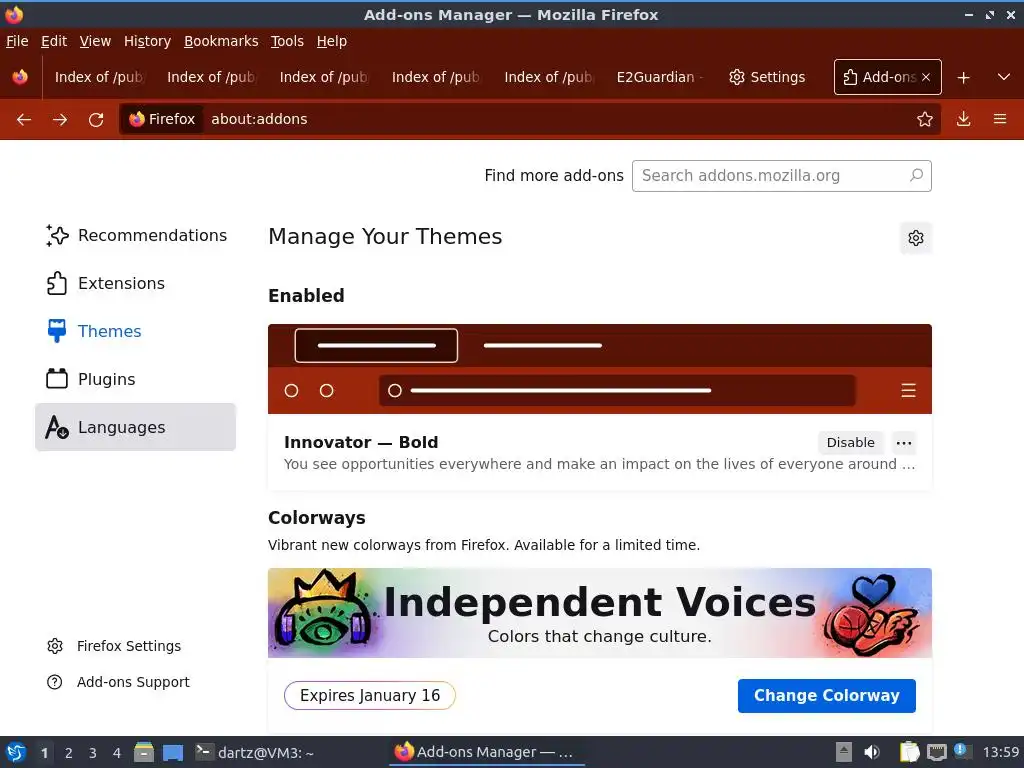
Task: Open the File menu
Action: click(17, 41)
